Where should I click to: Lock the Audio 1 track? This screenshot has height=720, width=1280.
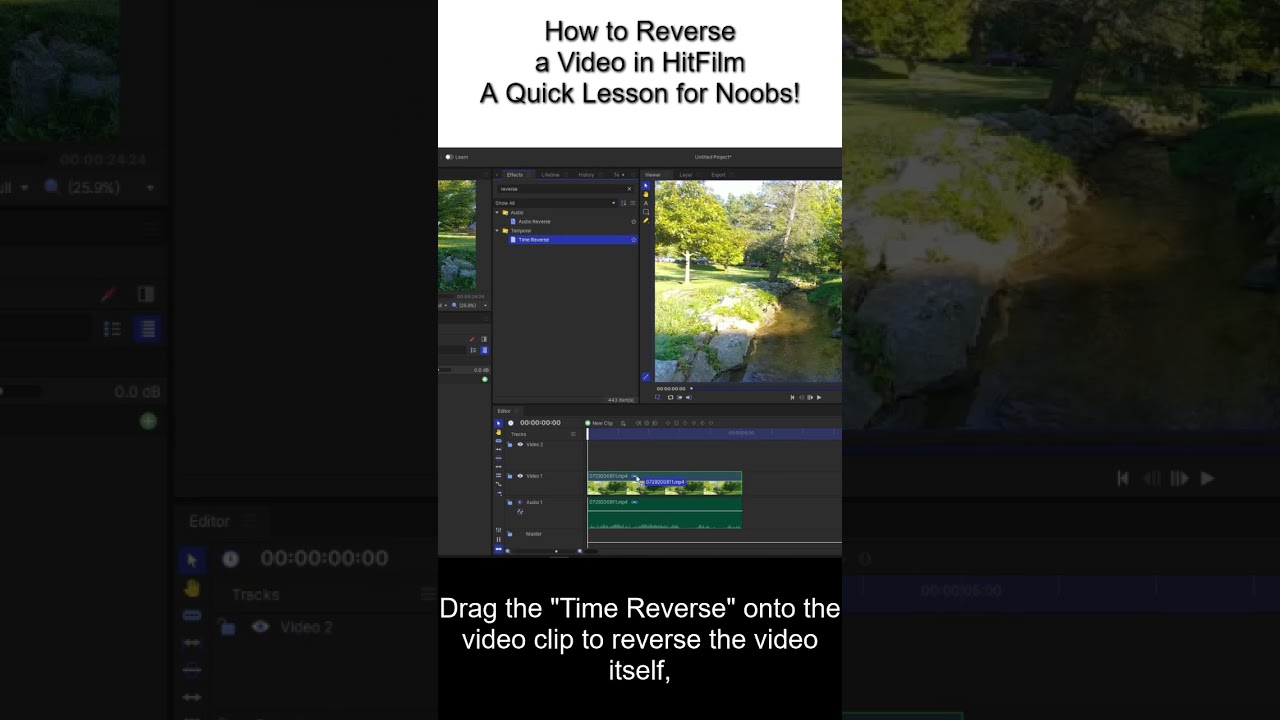point(510,502)
